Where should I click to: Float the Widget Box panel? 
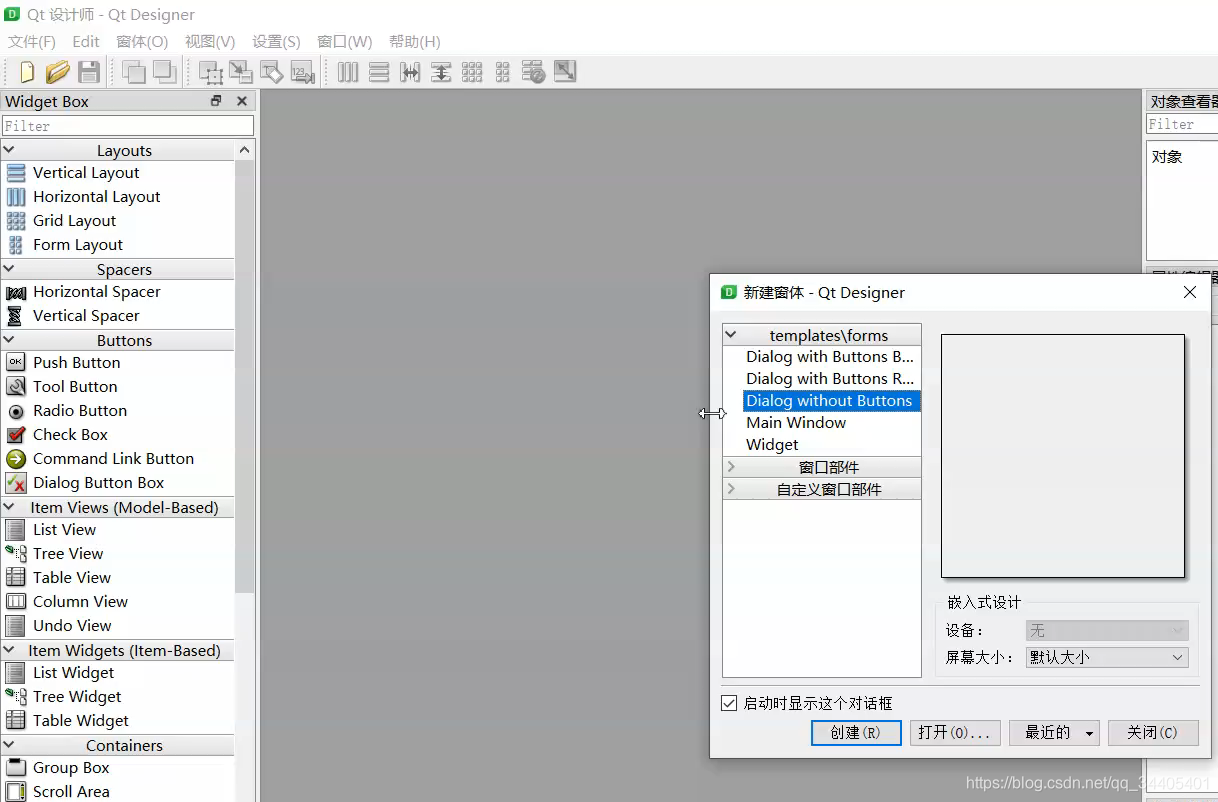[216, 101]
